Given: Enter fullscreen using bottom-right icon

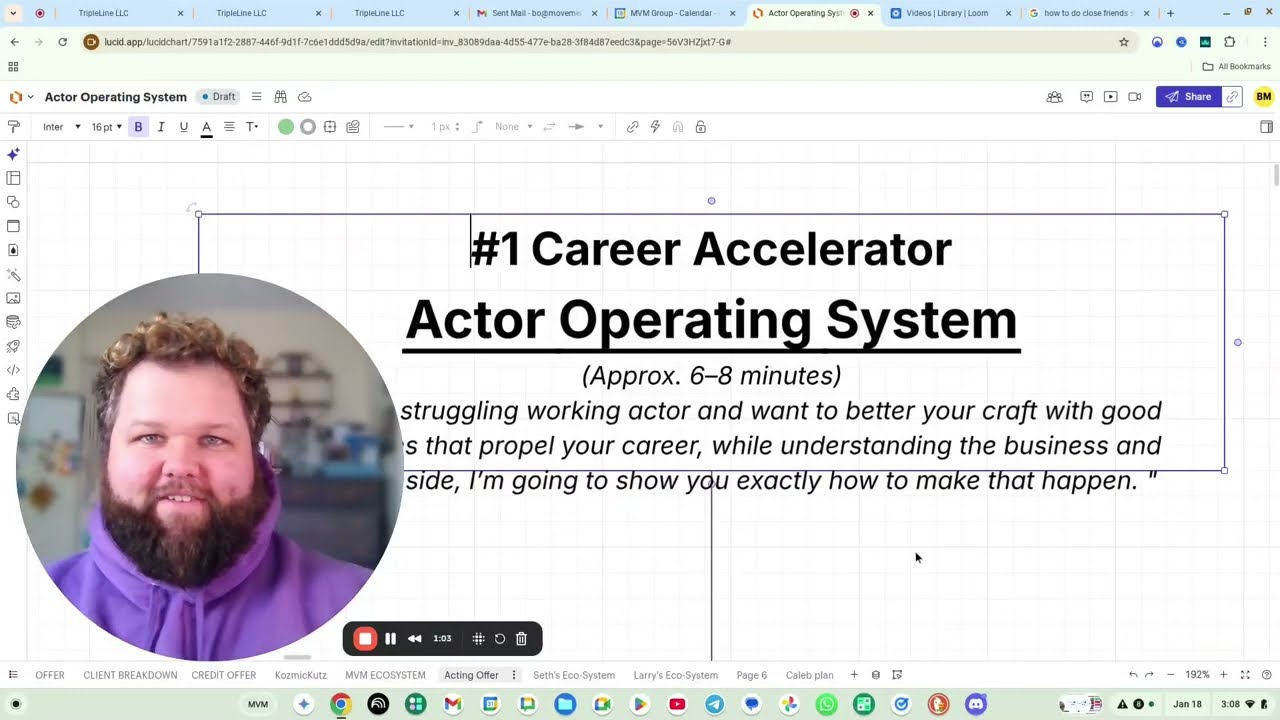Looking at the screenshot, I should click(x=1245, y=675).
